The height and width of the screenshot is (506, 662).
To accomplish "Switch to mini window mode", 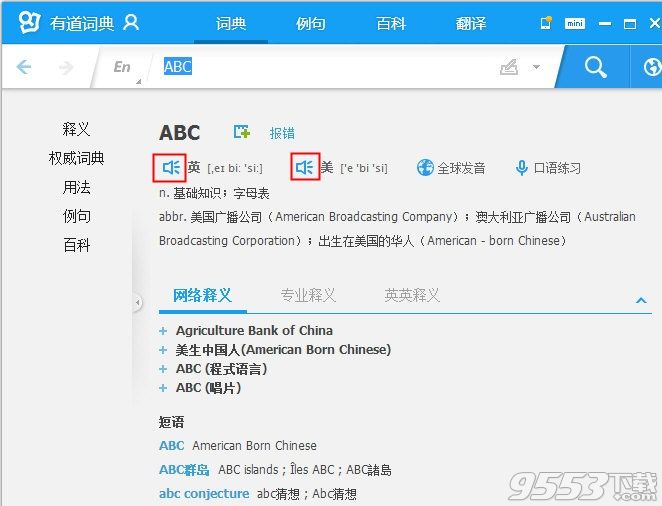I will [x=575, y=23].
